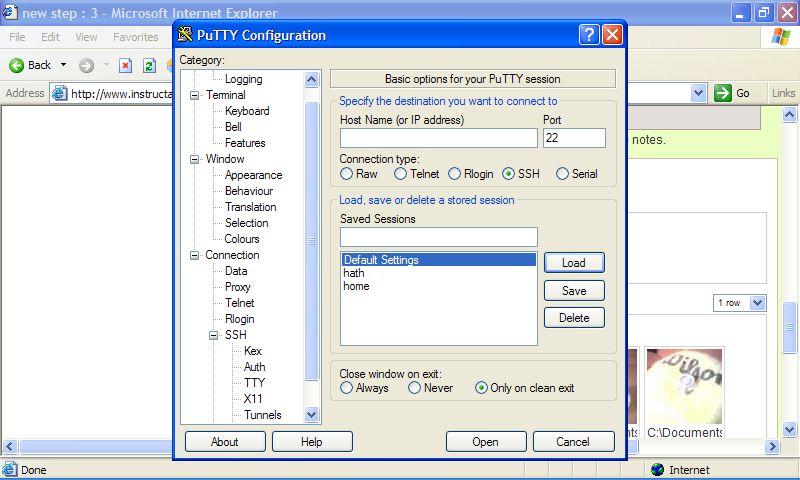This screenshot has width=800, height=480.
Task: Click the Host Name input field
Action: pyautogui.click(x=439, y=138)
